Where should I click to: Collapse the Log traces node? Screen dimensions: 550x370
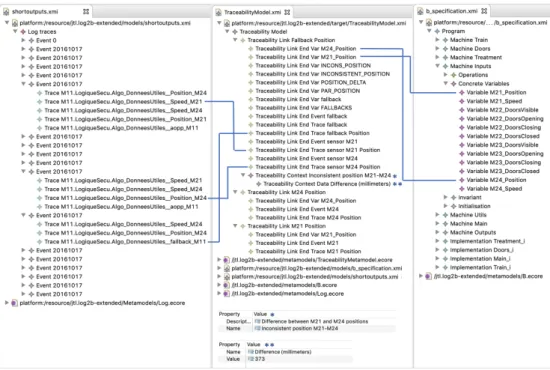coord(15,32)
